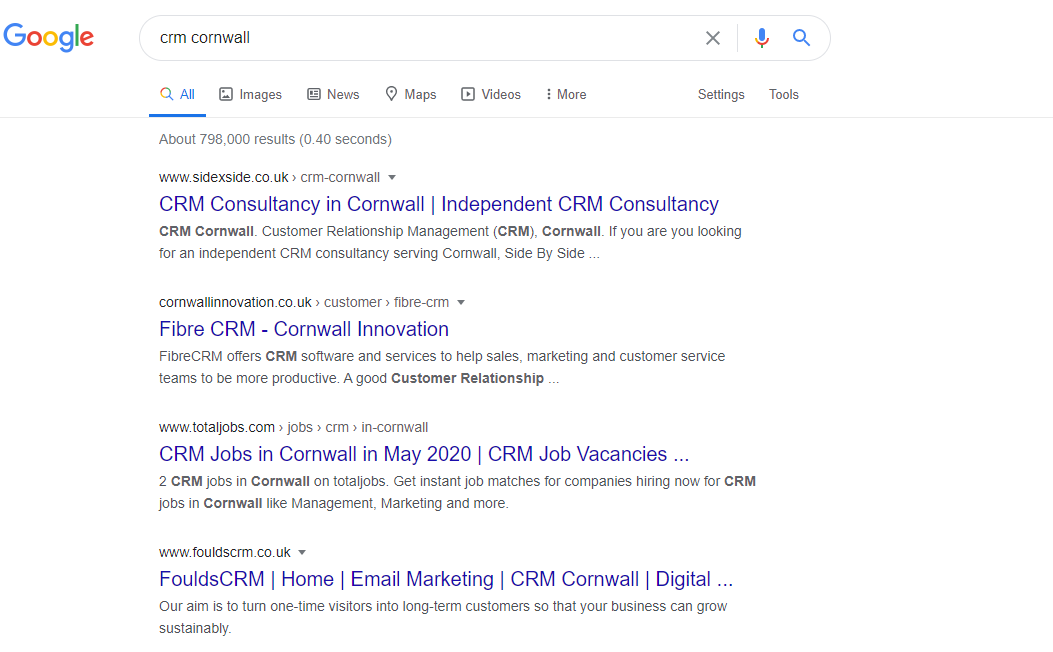This screenshot has width=1053, height=652.
Task: Click the Images tab picture icon
Action: (226, 94)
